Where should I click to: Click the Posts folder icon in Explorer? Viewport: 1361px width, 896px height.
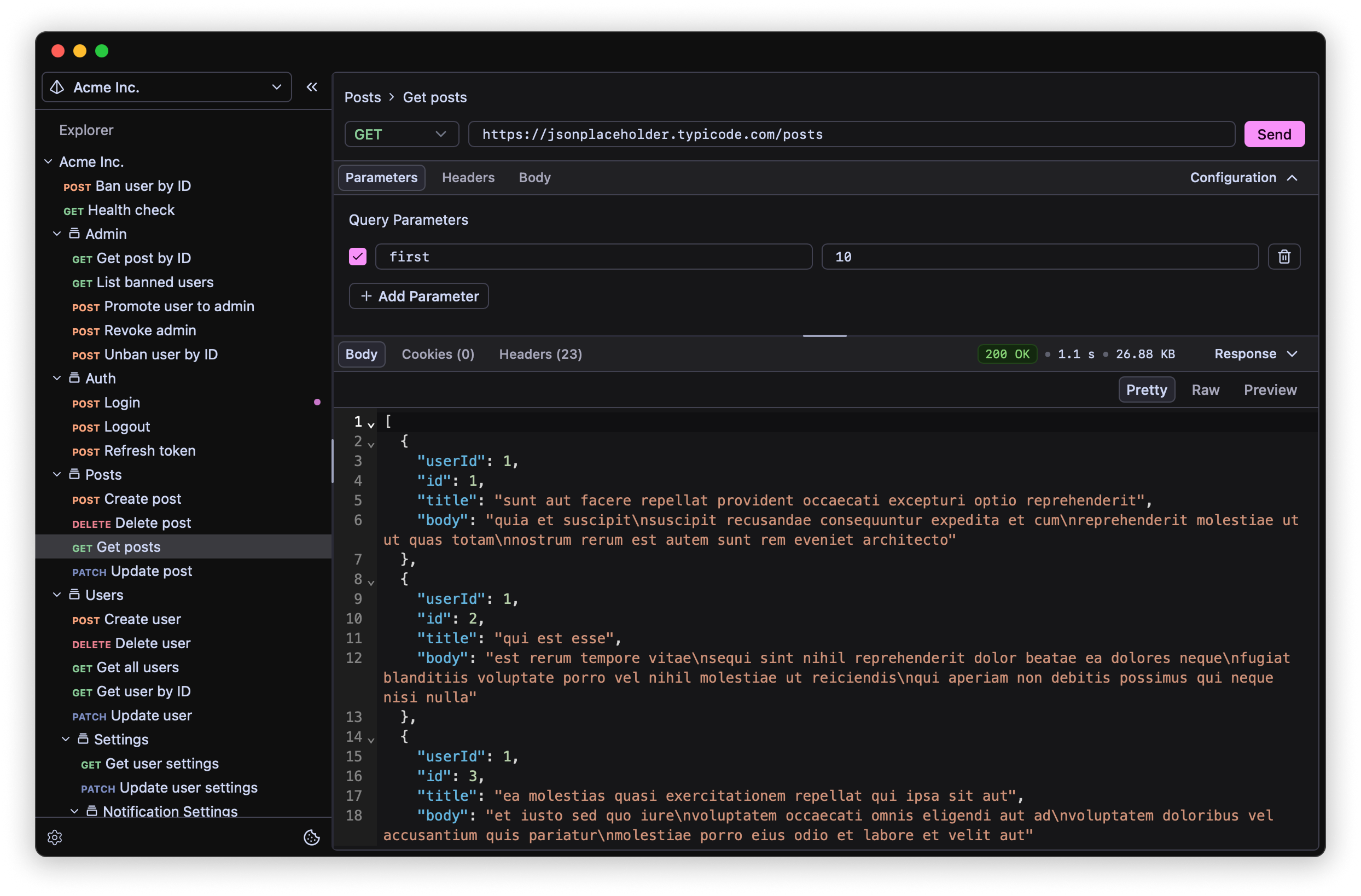coord(74,475)
